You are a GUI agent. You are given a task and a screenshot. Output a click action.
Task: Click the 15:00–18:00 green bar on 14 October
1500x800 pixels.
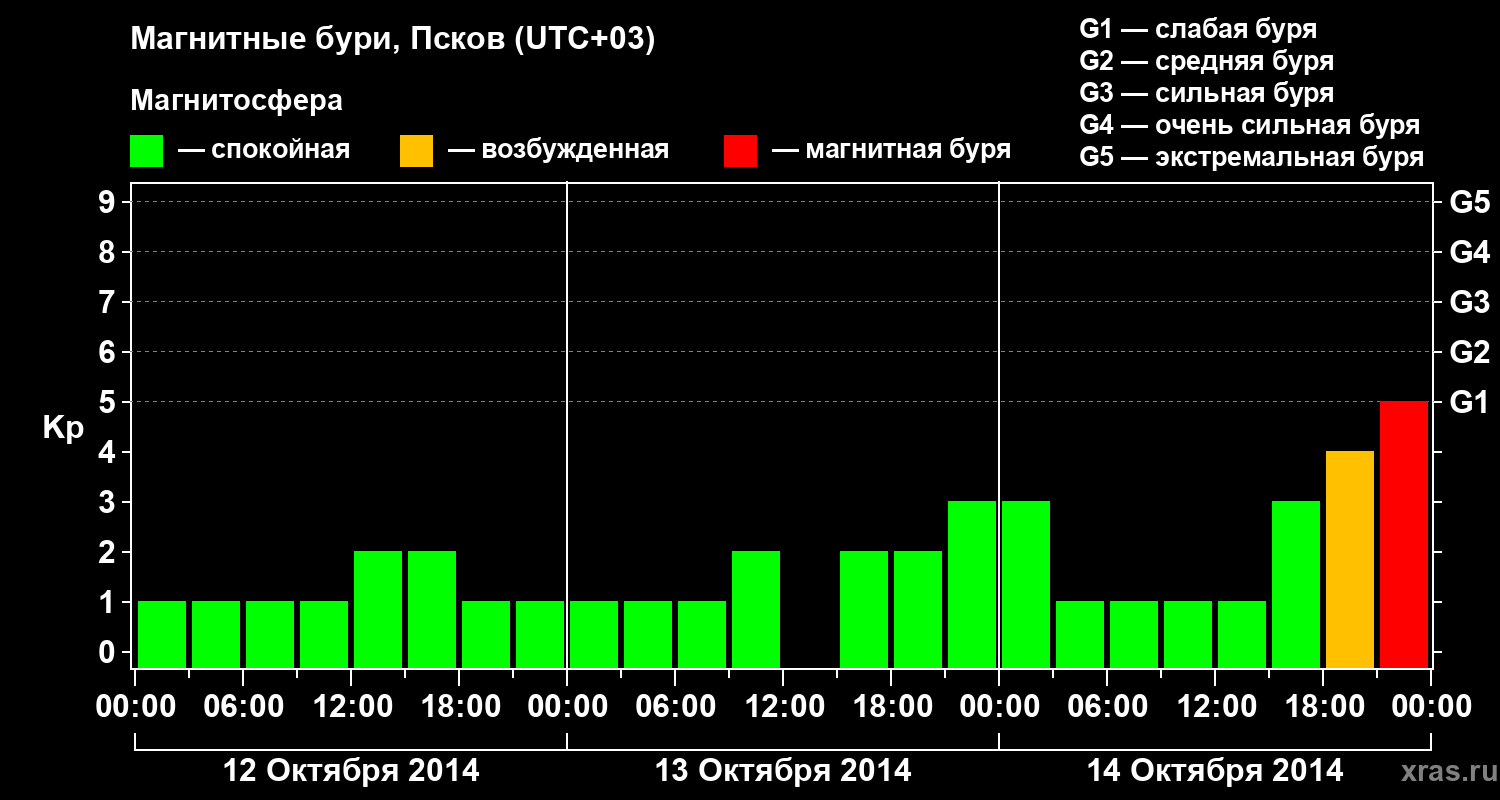coord(1296,584)
